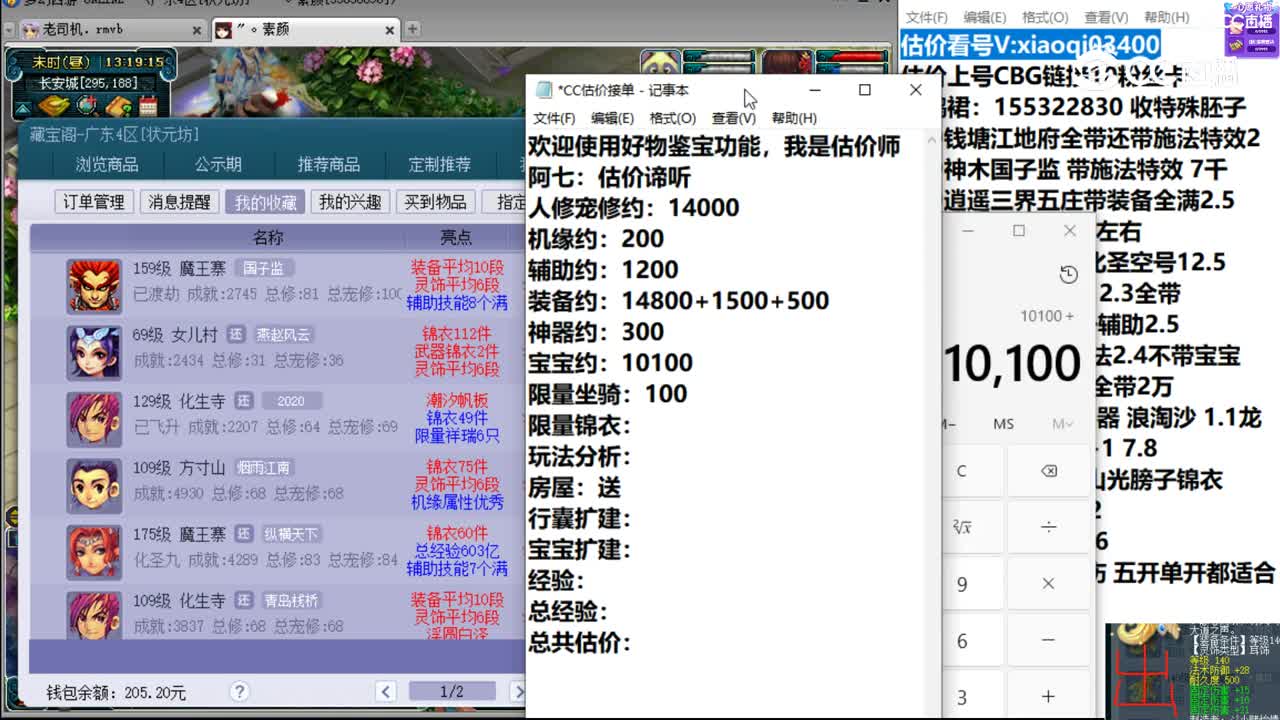Select the 109级 方寸山 character avatar
The width and height of the screenshot is (1280, 720).
pos(94,485)
